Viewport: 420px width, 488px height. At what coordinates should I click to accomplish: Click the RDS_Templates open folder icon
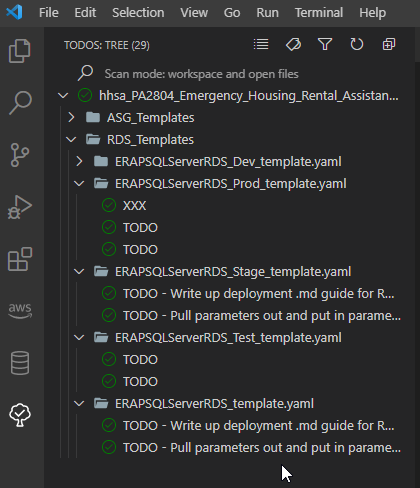click(x=93, y=139)
